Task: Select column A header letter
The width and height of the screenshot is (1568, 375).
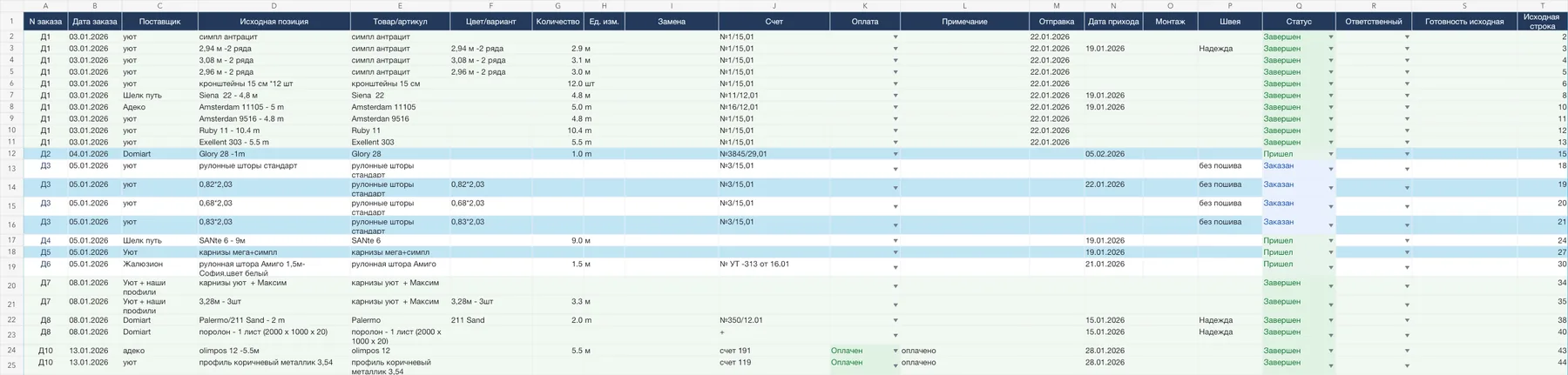Action: coord(45,5)
